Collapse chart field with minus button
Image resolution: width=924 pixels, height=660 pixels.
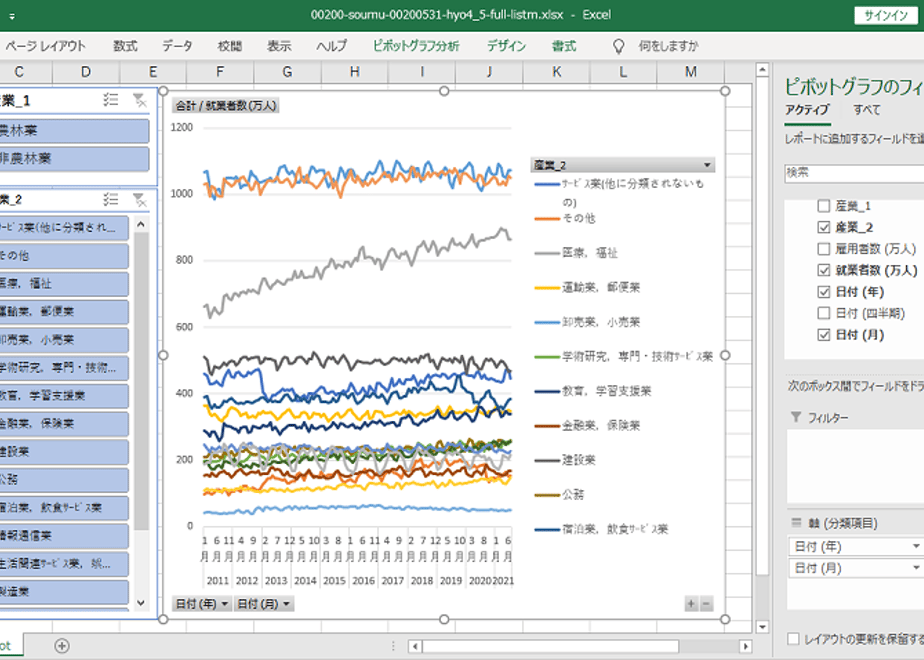[706, 603]
